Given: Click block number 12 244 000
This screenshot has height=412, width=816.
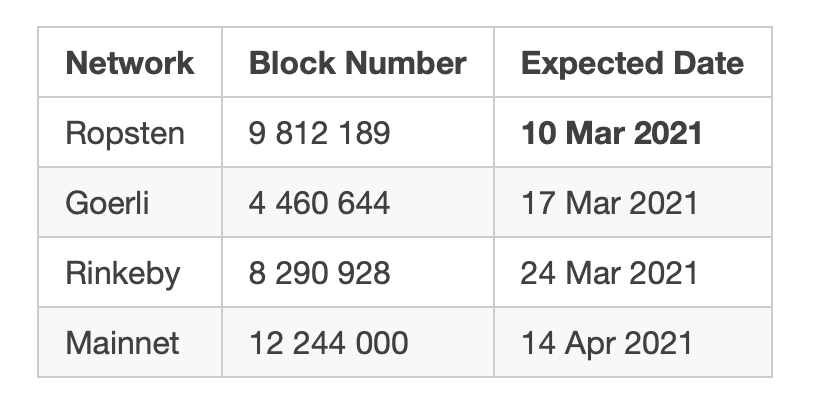Looking at the screenshot, I should coord(328,343).
